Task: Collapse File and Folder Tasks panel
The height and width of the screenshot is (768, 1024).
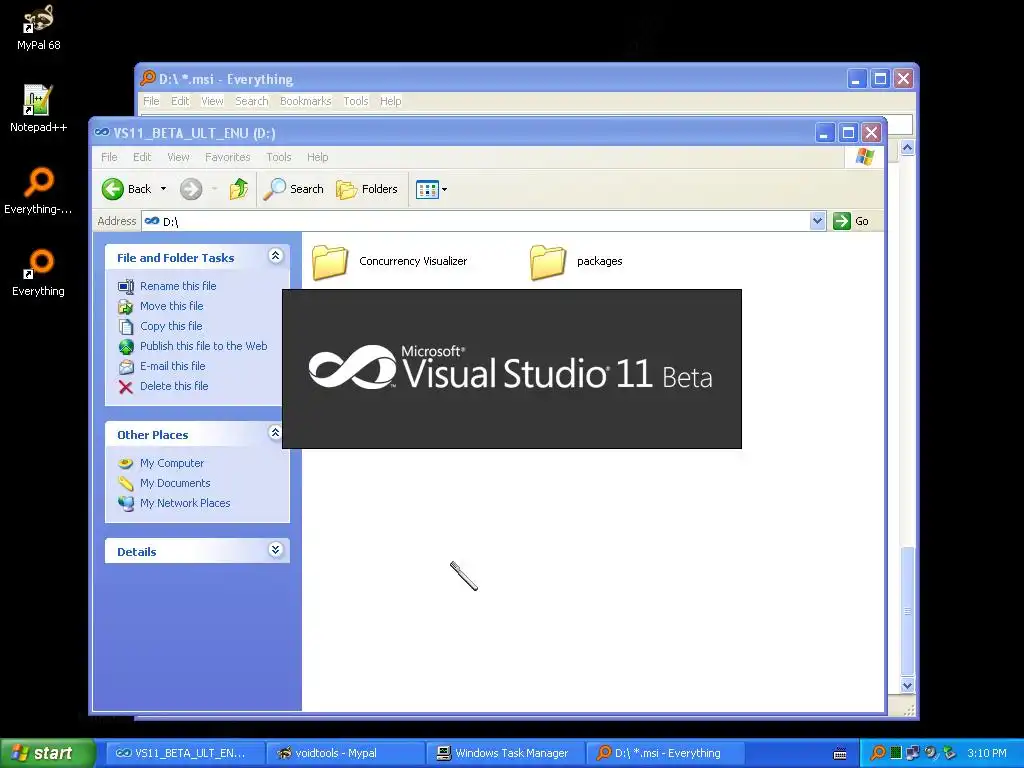Action: [x=276, y=256]
